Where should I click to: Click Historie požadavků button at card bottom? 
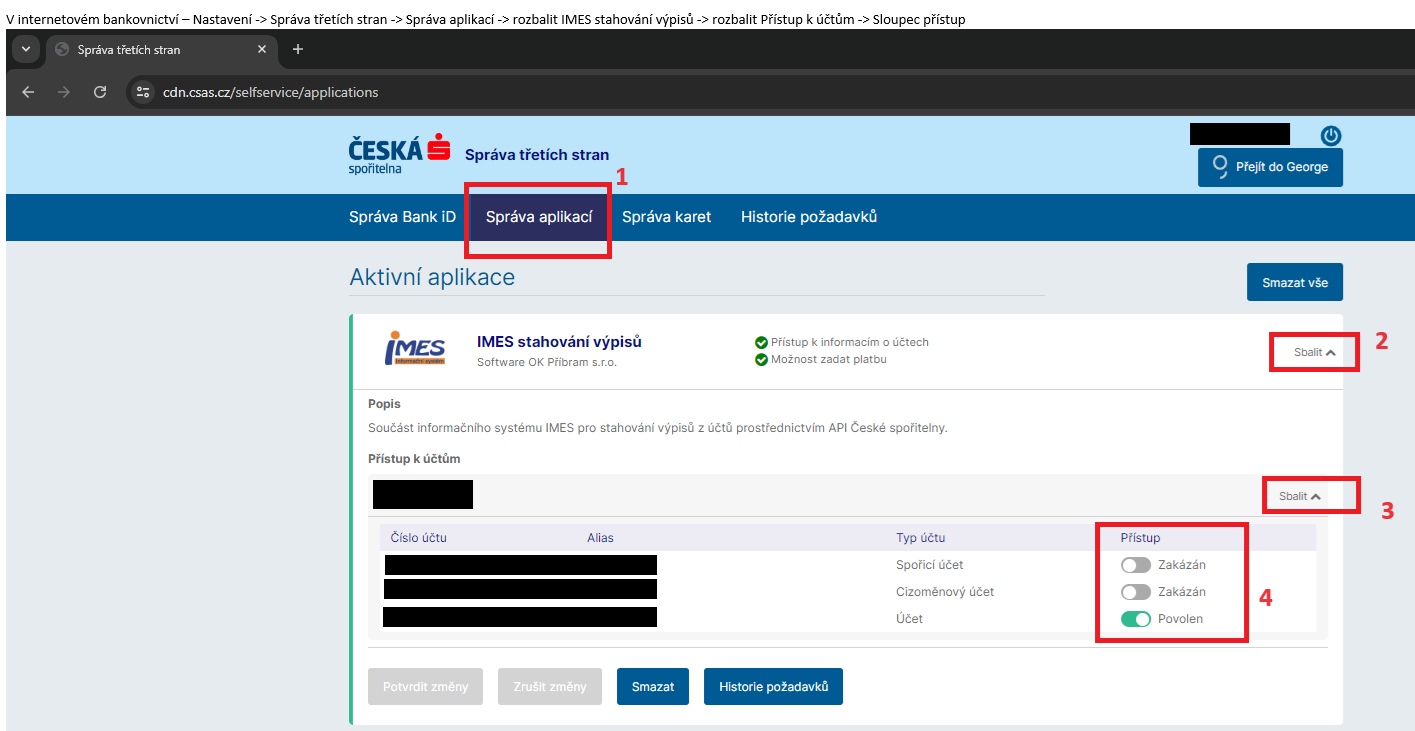(x=773, y=687)
